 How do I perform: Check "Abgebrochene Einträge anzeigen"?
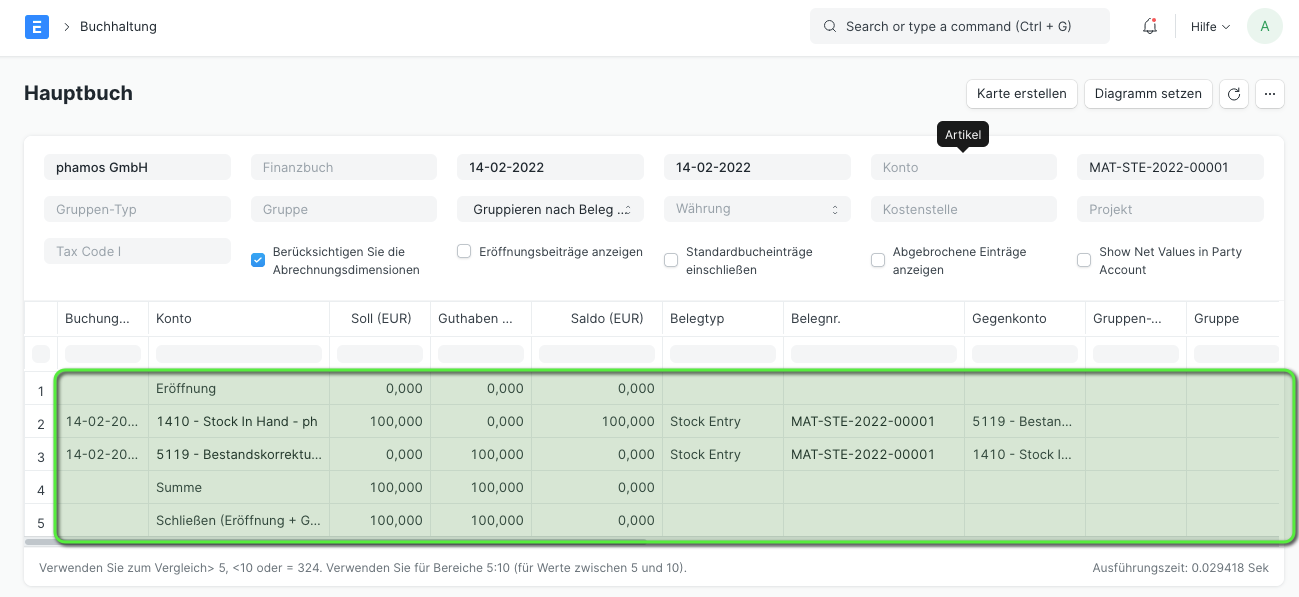coord(878,260)
